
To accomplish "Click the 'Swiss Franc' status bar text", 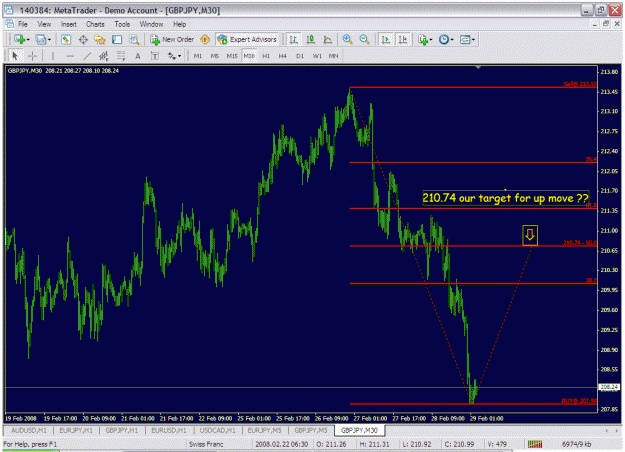I will (206, 444).
